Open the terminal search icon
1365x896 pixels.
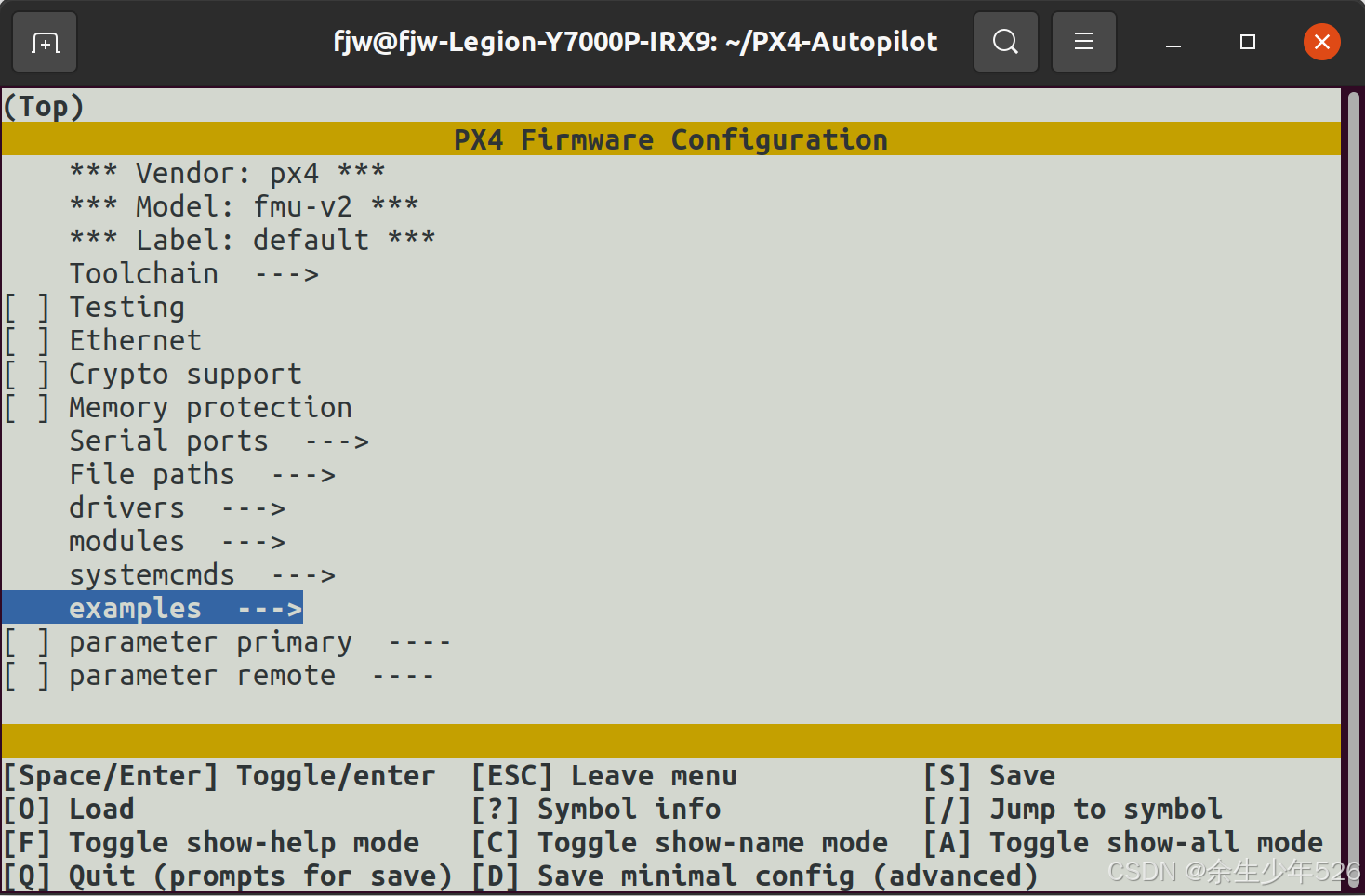(x=1005, y=42)
